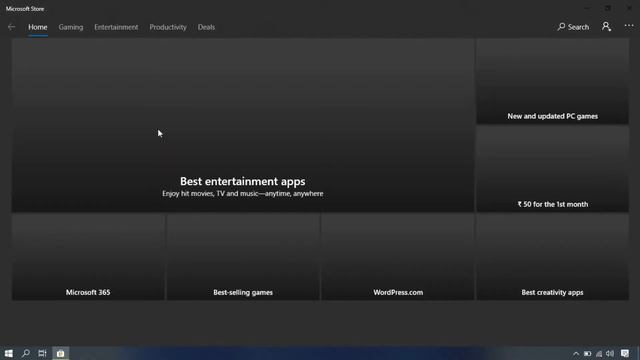Open ₹ 50 for the 1st month tile
The image size is (640, 360).
[x=552, y=169]
